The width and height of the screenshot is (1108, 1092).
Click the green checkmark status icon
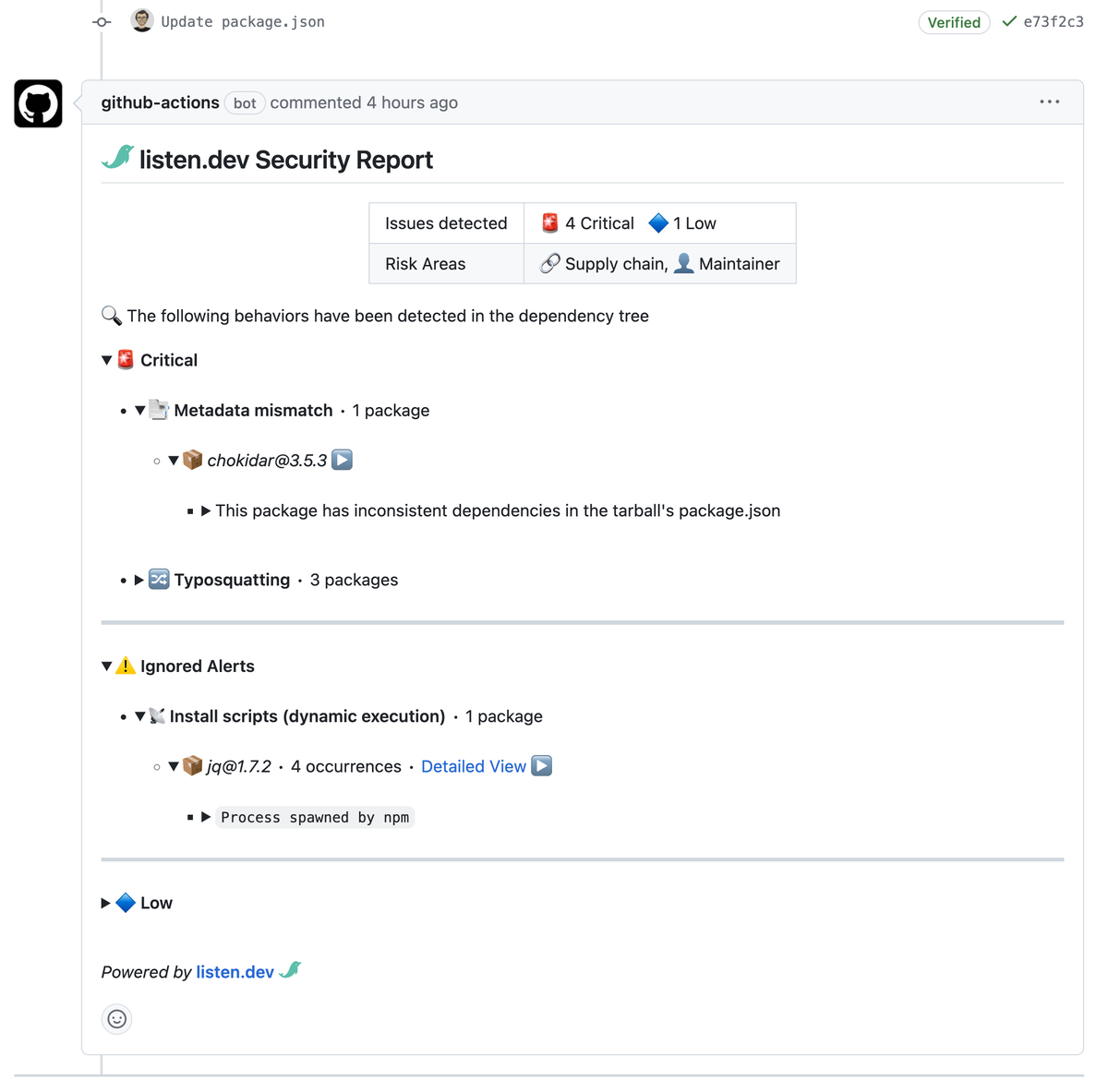(1009, 21)
